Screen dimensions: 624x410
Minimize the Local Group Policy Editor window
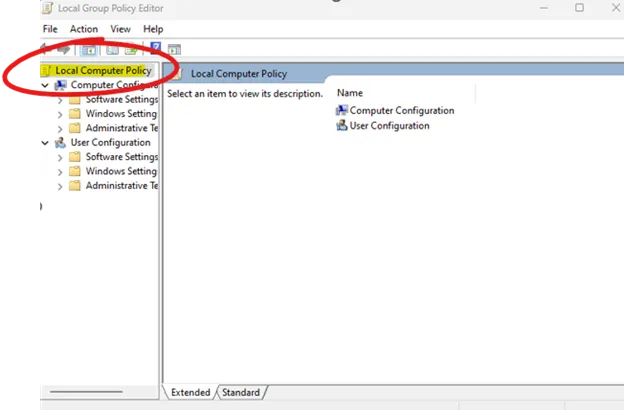point(544,8)
